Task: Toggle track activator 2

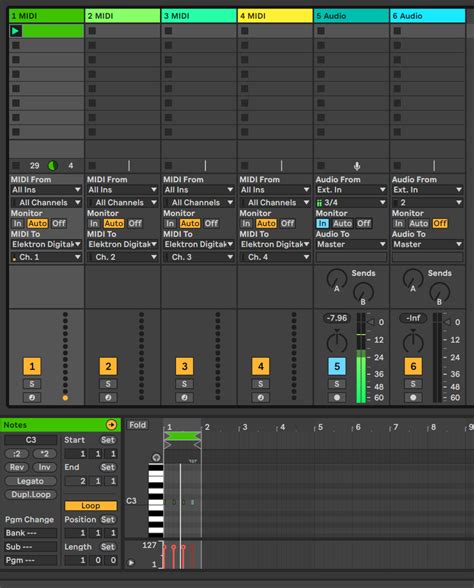Action: click(108, 366)
